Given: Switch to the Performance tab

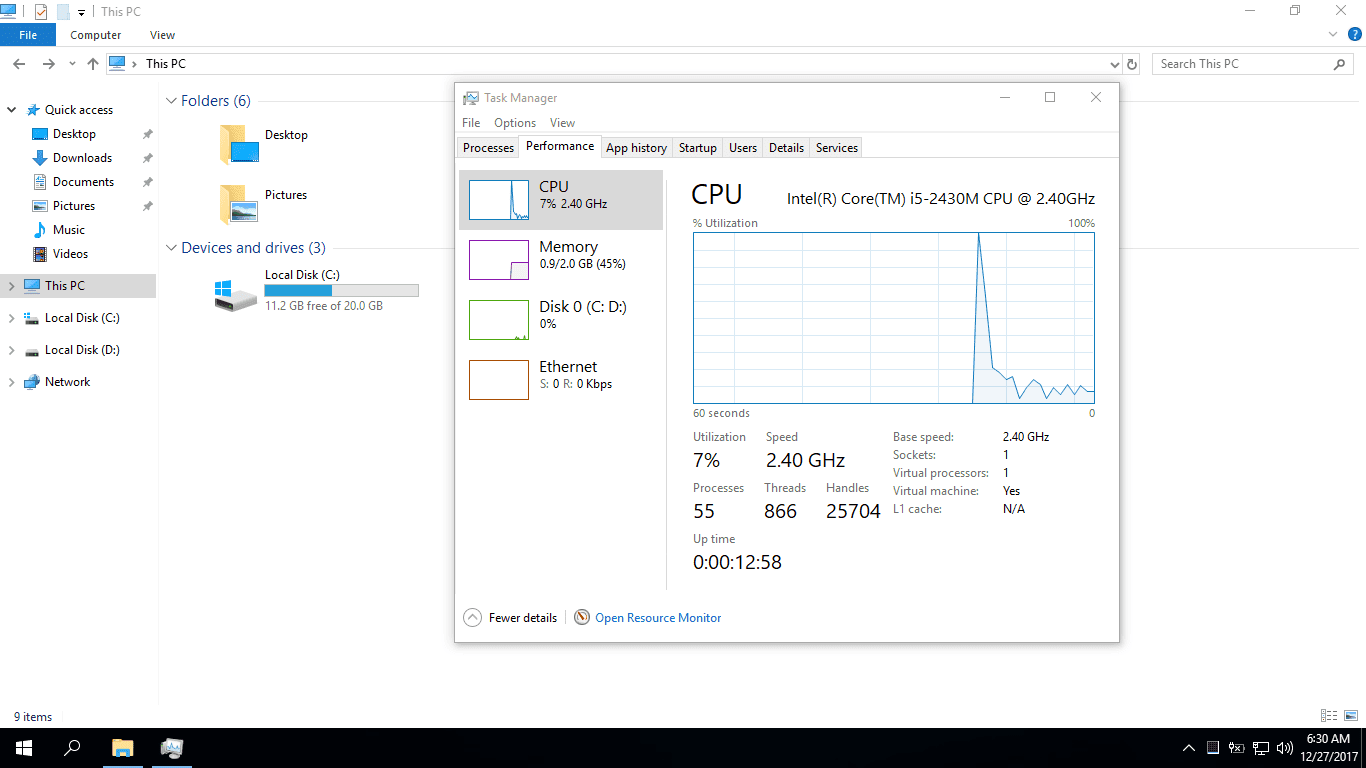Looking at the screenshot, I should click(560, 146).
